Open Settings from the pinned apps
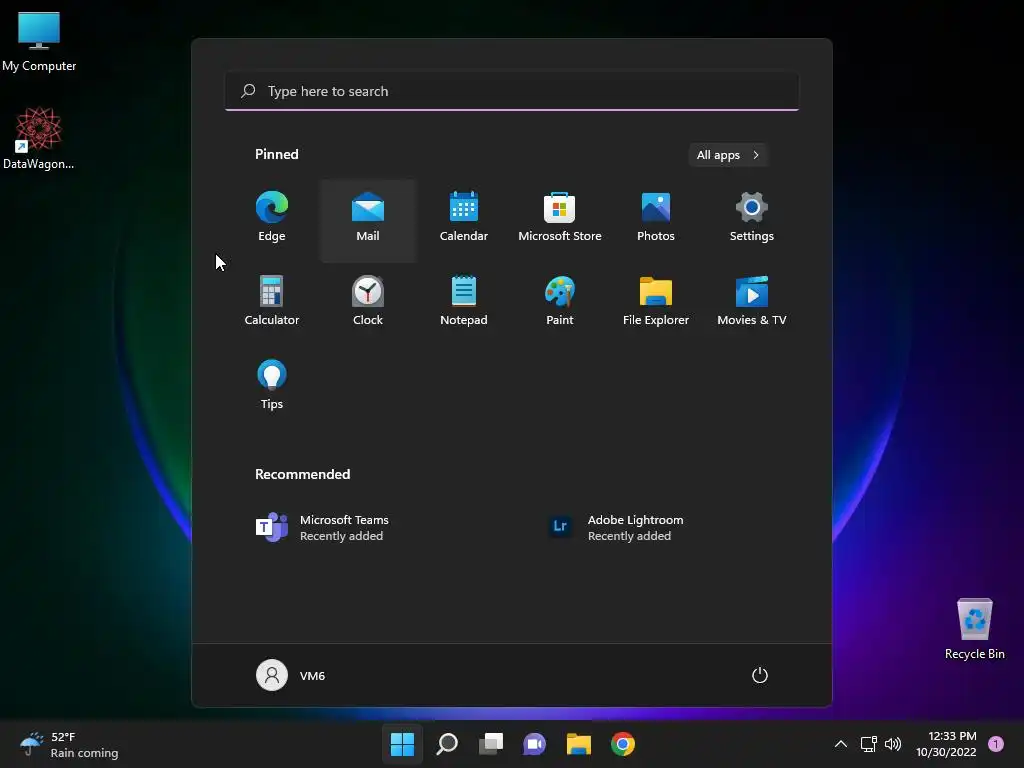The image size is (1024, 768). [x=752, y=217]
